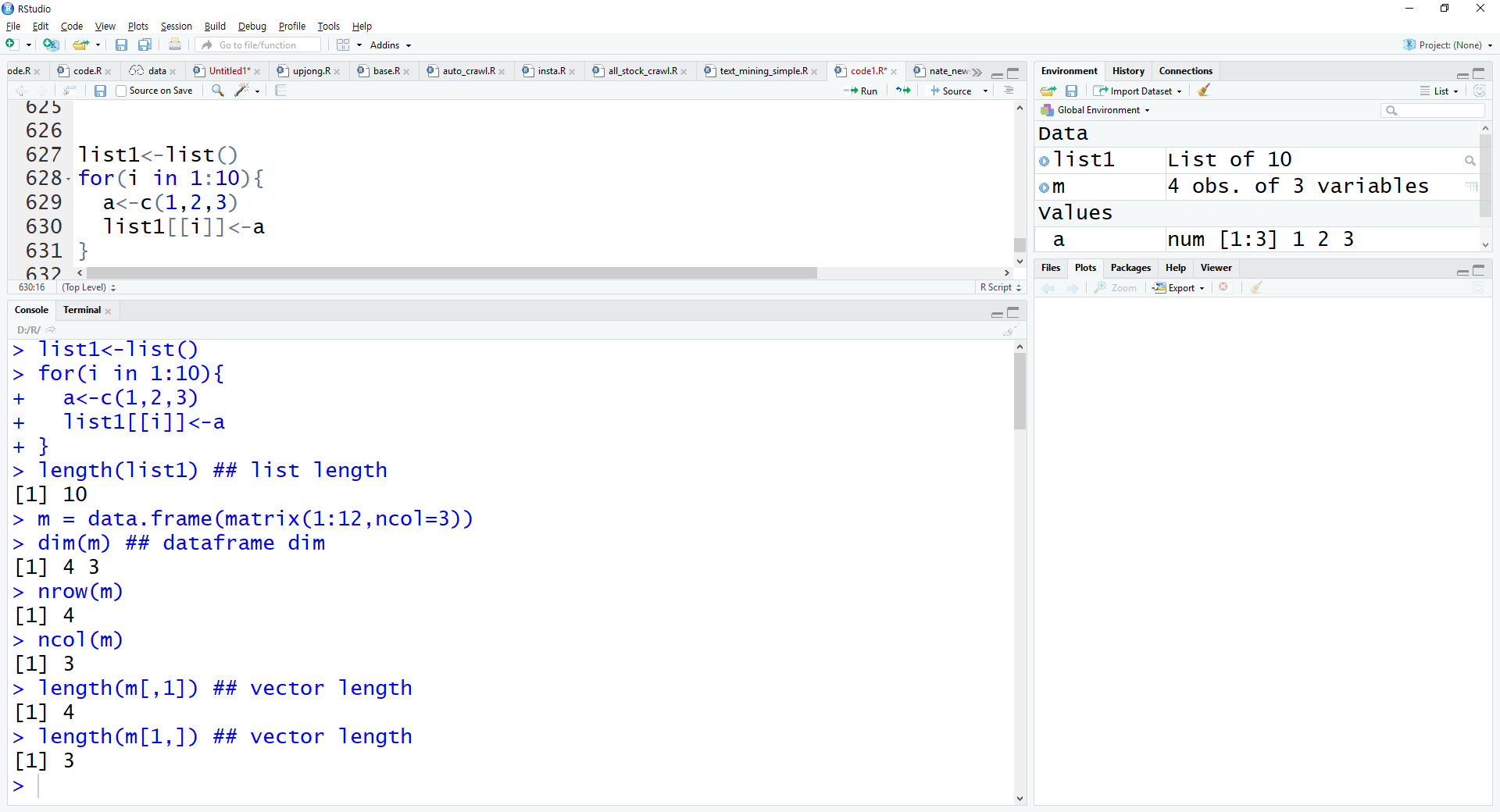Viewport: 1500px width, 812px height.
Task: Close the Untitled1* tab
Action: pyautogui.click(x=257, y=72)
